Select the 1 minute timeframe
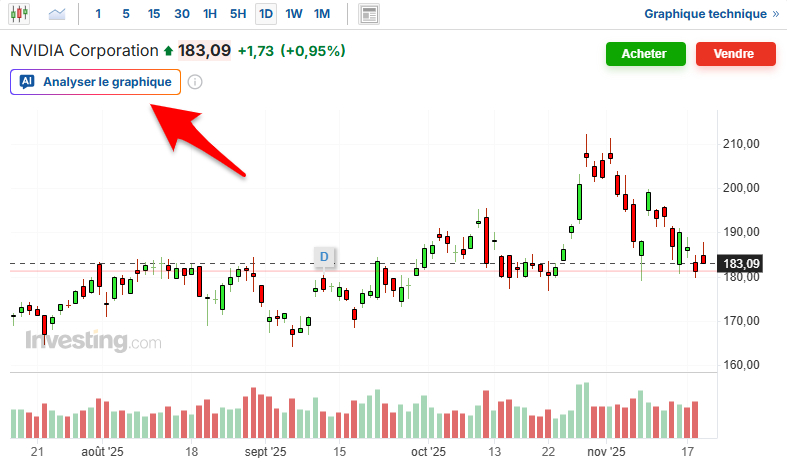Viewport: 787px width, 466px height. pyautogui.click(x=97, y=14)
